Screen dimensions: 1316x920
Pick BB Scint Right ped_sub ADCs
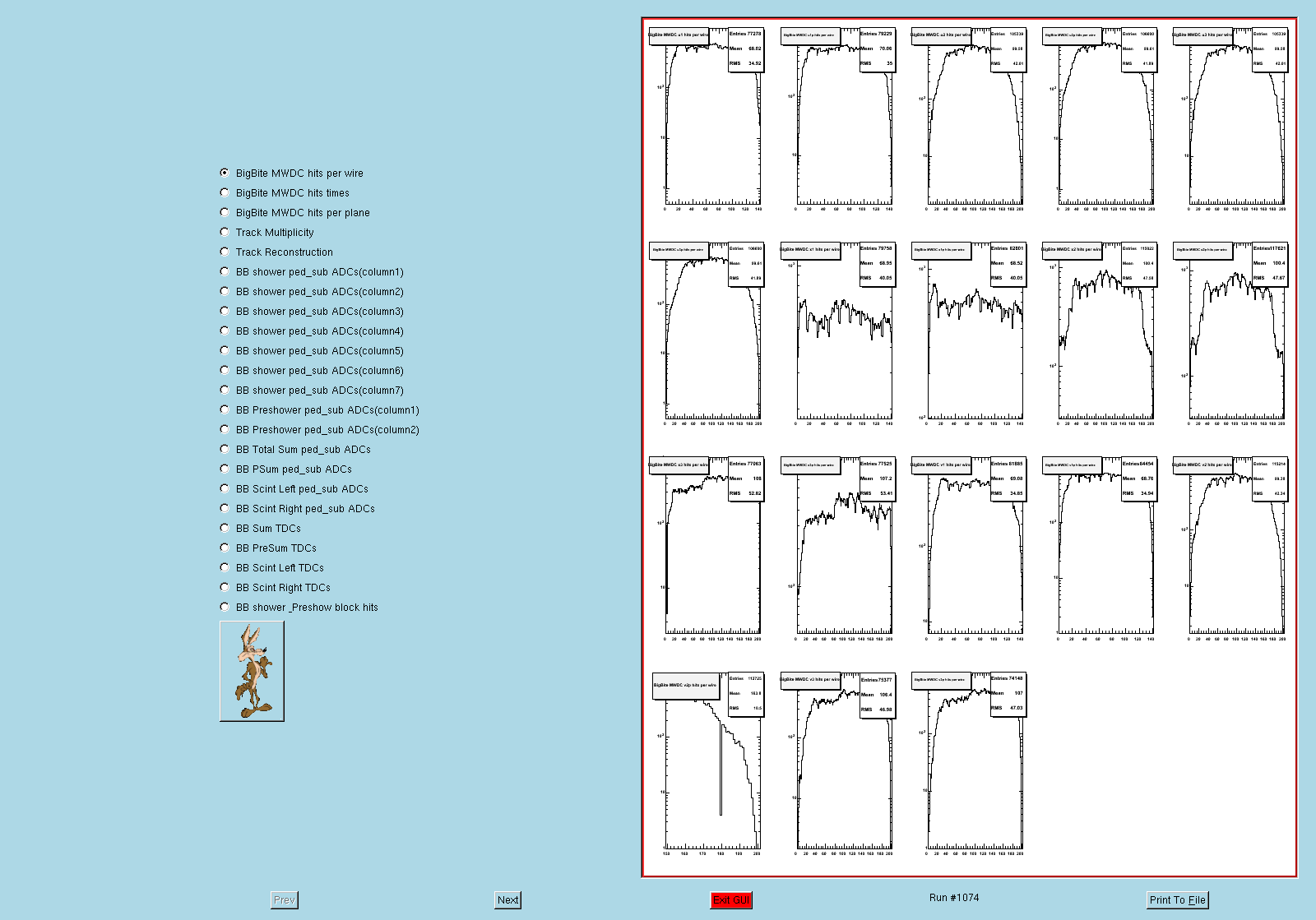tap(298, 509)
